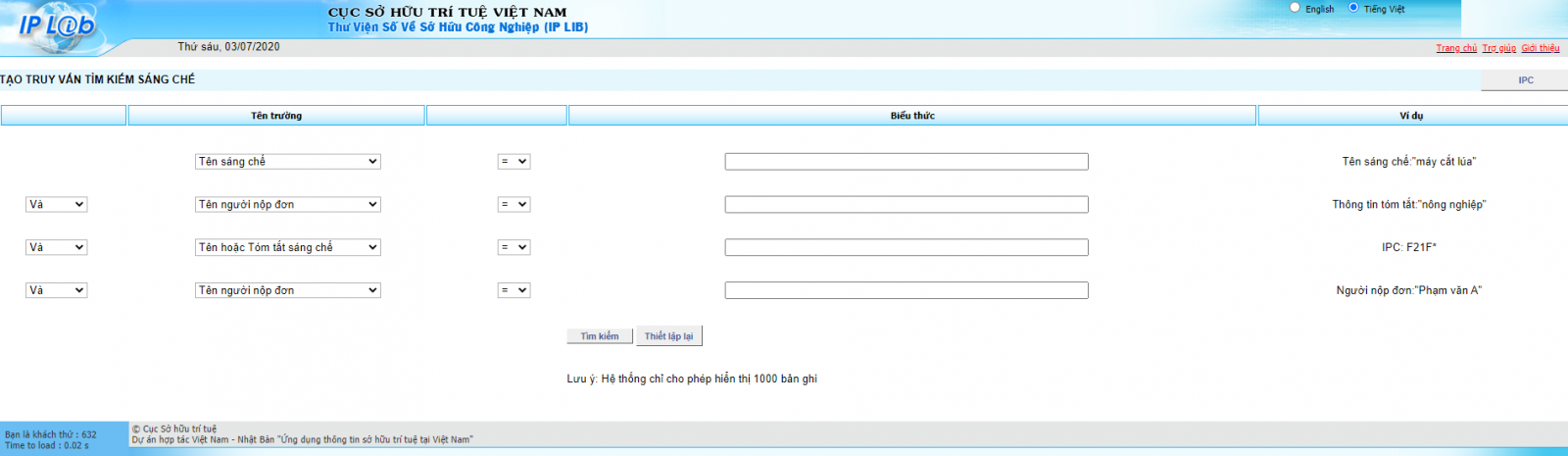Click the Ví dụ column header
This screenshot has height=456, width=1568.
click(1412, 116)
